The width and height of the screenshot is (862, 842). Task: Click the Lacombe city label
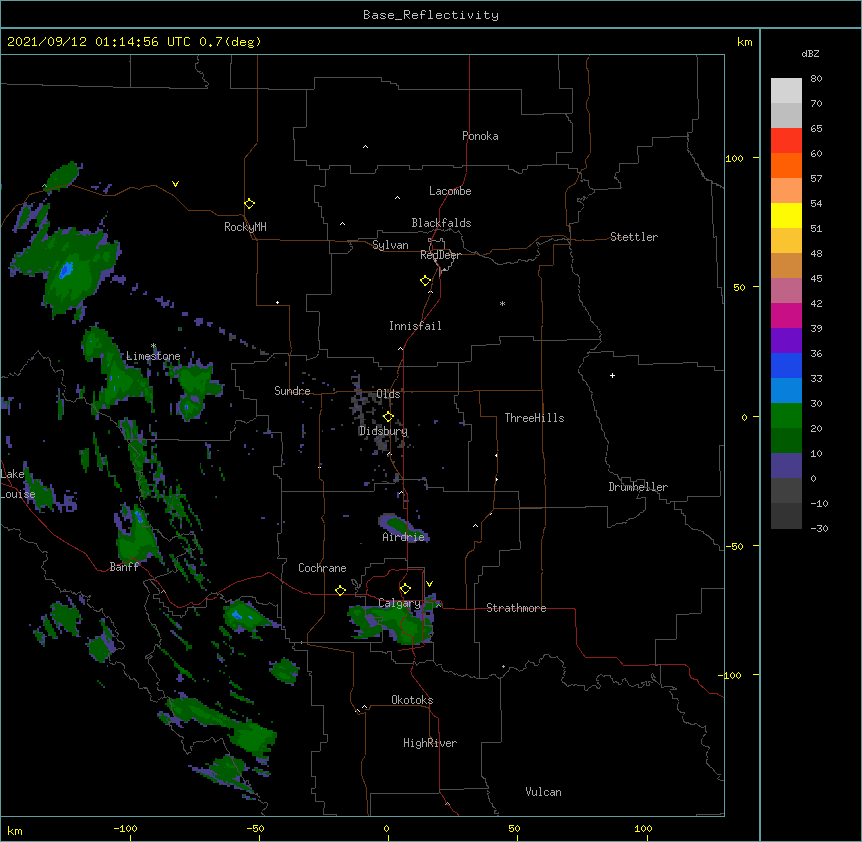tap(450, 191)
